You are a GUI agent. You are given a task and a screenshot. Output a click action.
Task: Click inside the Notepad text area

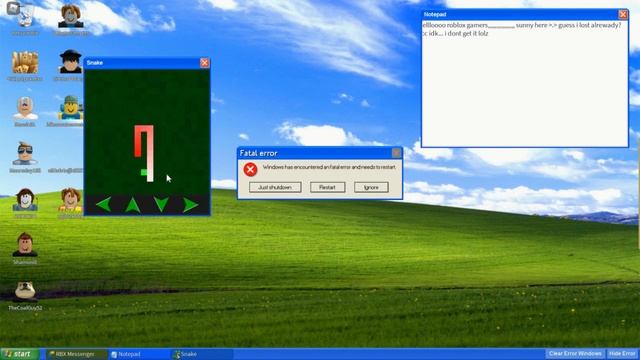point(524,84)
